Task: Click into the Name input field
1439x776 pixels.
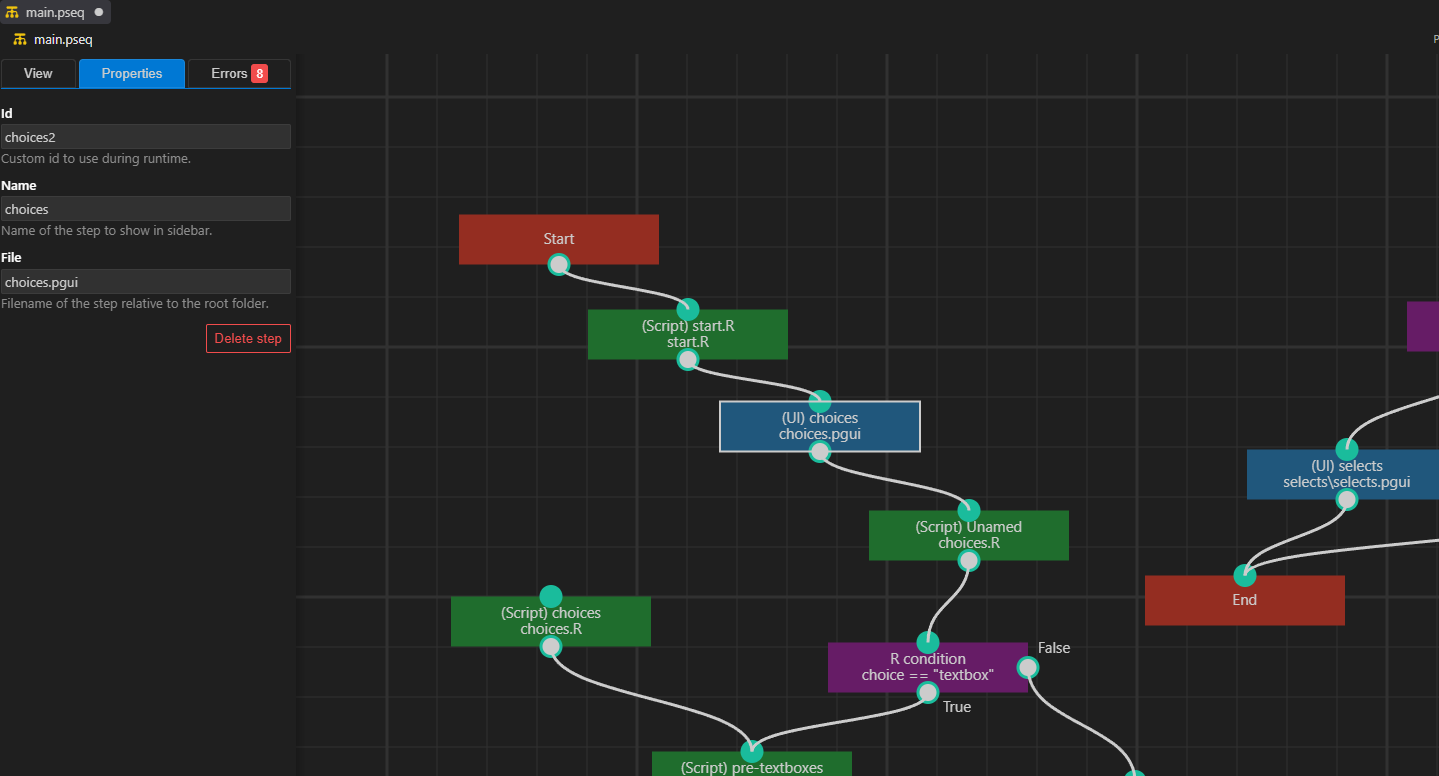Action: point(146,209)
